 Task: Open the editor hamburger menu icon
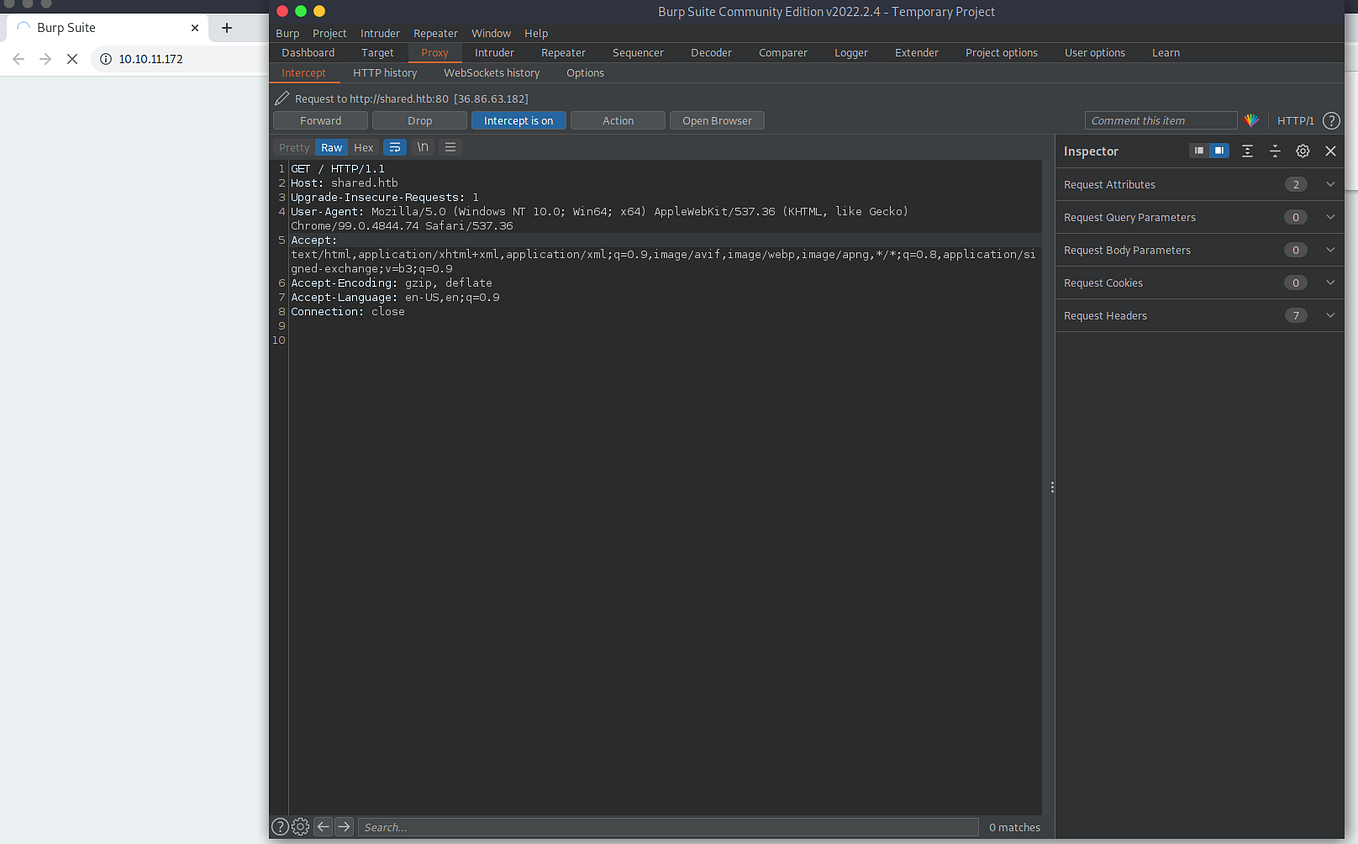coord(450,147)
